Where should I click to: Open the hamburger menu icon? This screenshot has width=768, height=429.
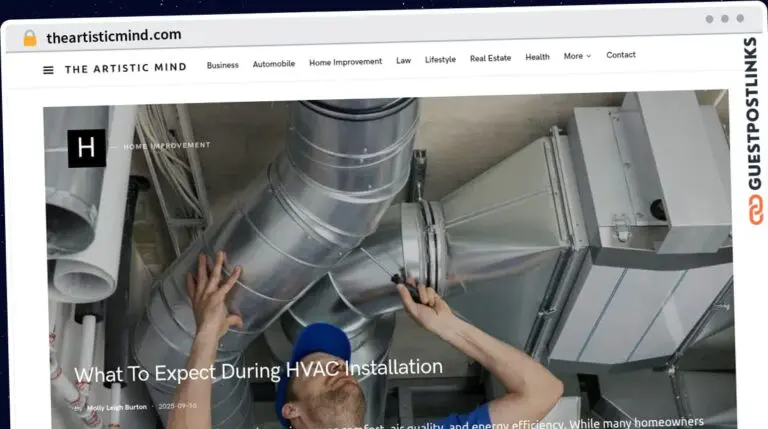tap(48, 70)
